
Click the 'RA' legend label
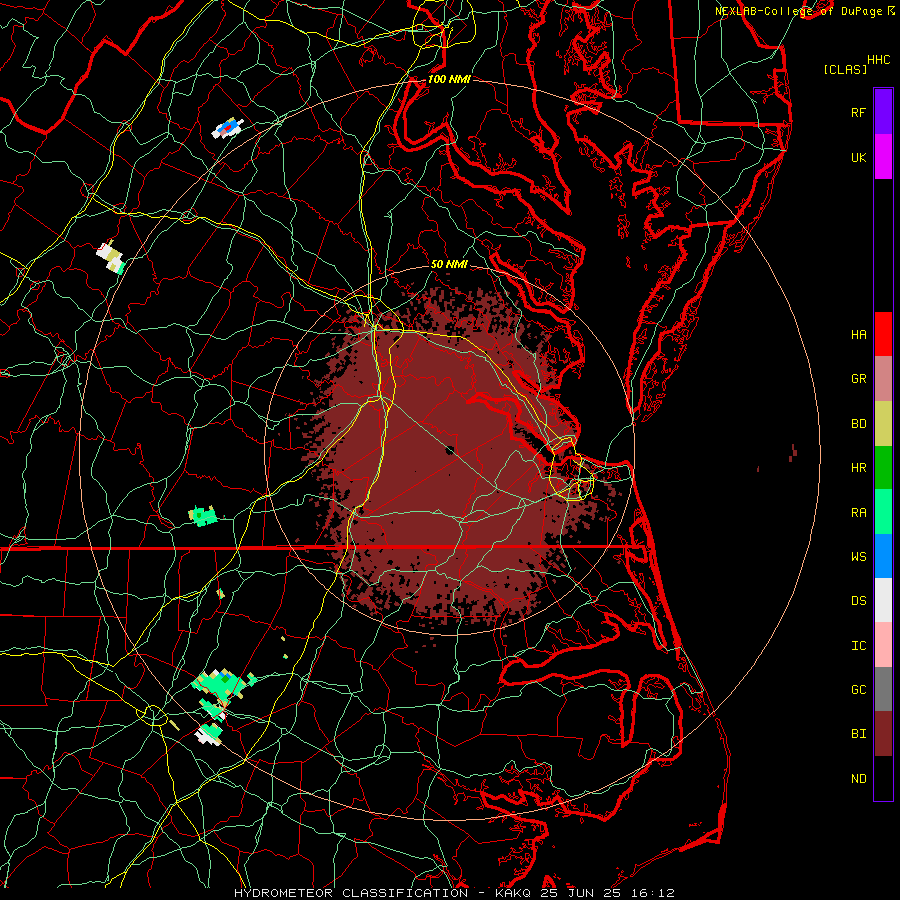(858, 513)
